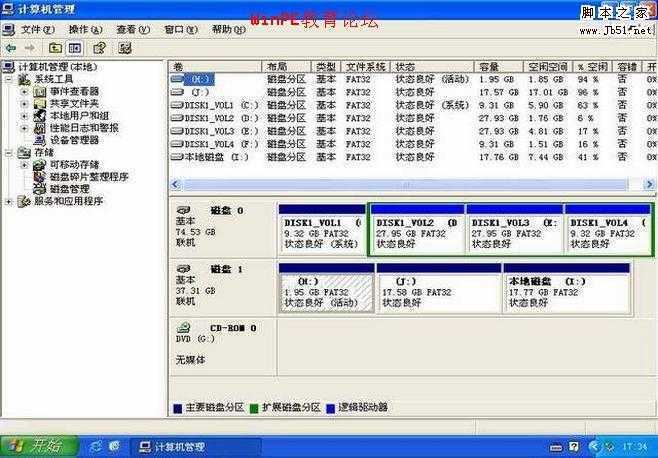This screenshot has height=458, width=658.
Task: Expand the 性能日志和警报 tree node
Action: [x=24, y=128]
